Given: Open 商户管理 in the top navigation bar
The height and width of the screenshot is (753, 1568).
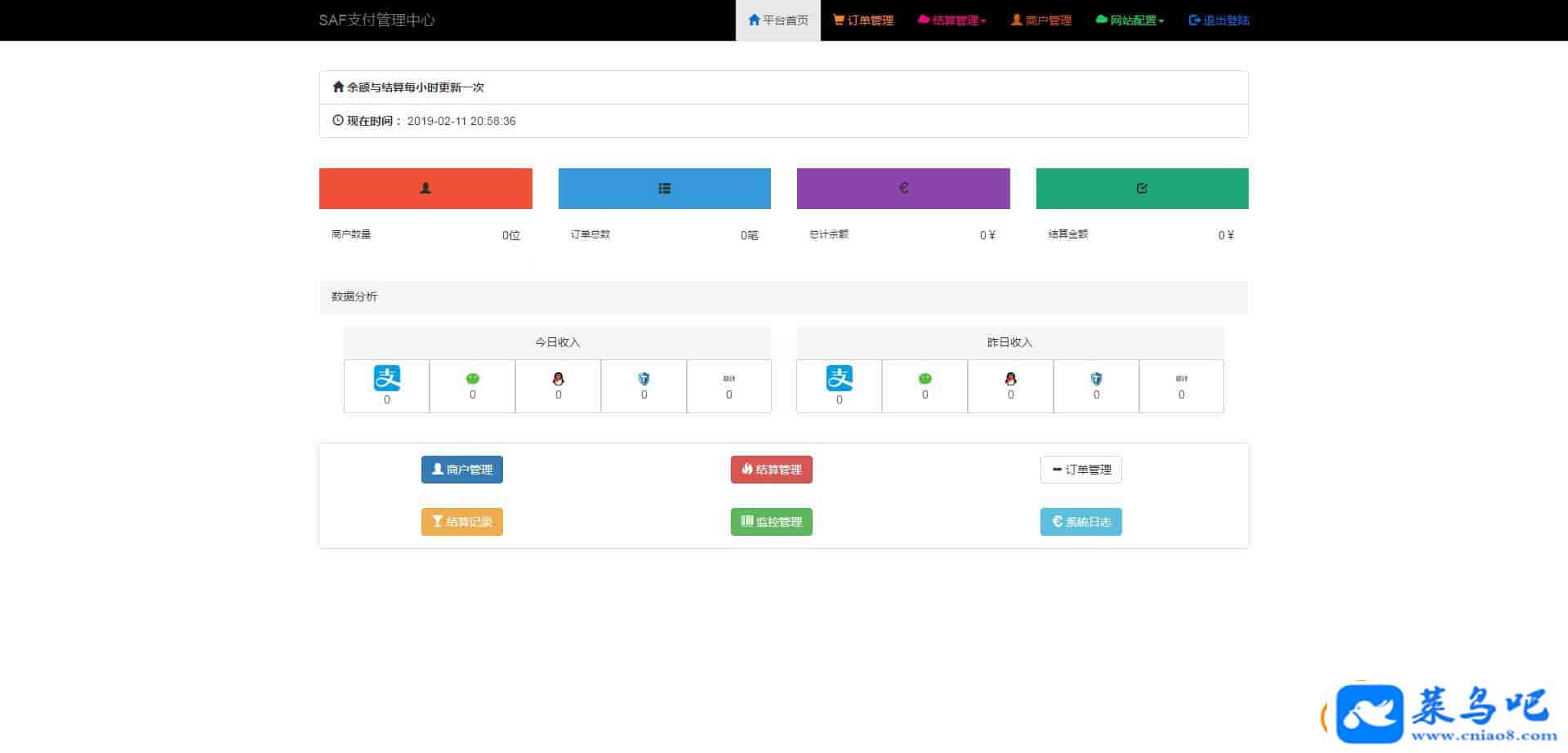Looking at the screenshot, I should [1041, 20].
